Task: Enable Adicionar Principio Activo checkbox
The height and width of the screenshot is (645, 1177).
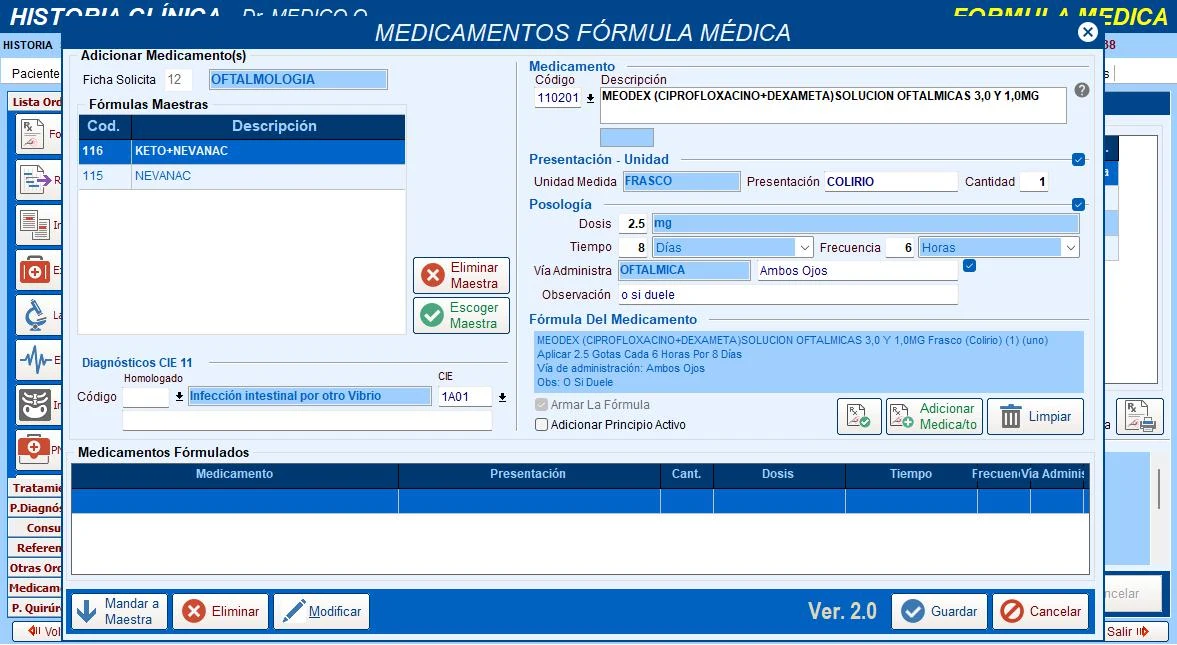Action: [541, 424]
